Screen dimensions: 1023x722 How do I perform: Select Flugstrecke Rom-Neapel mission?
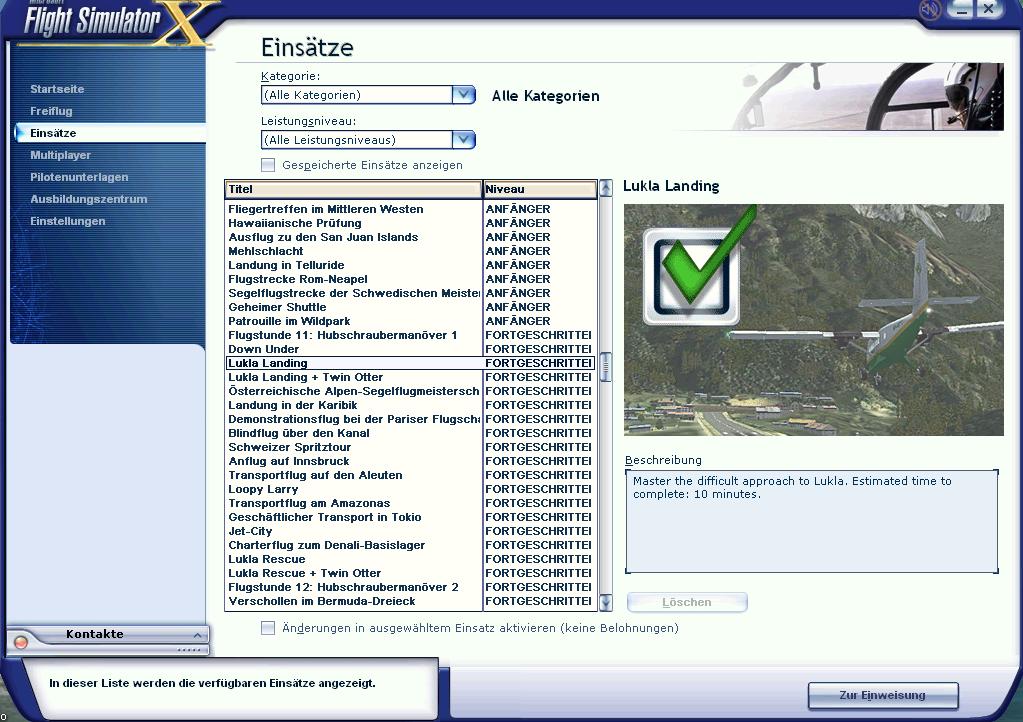410,279
